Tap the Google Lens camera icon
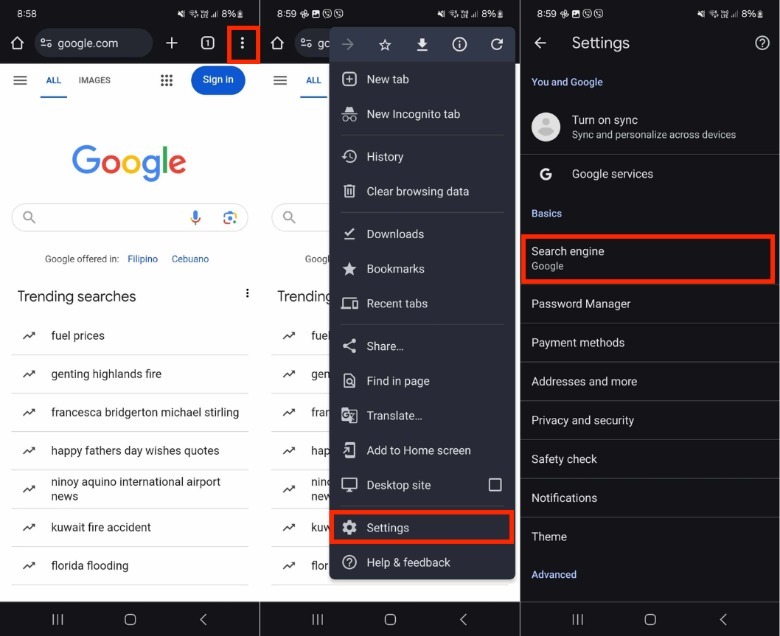 pos(230,217)
